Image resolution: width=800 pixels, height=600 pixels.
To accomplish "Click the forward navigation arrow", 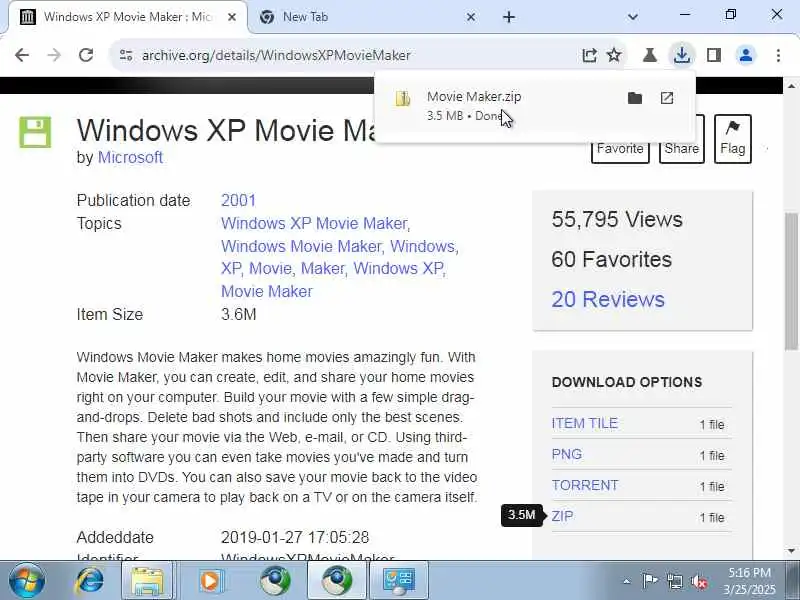I will click(54, 55).
